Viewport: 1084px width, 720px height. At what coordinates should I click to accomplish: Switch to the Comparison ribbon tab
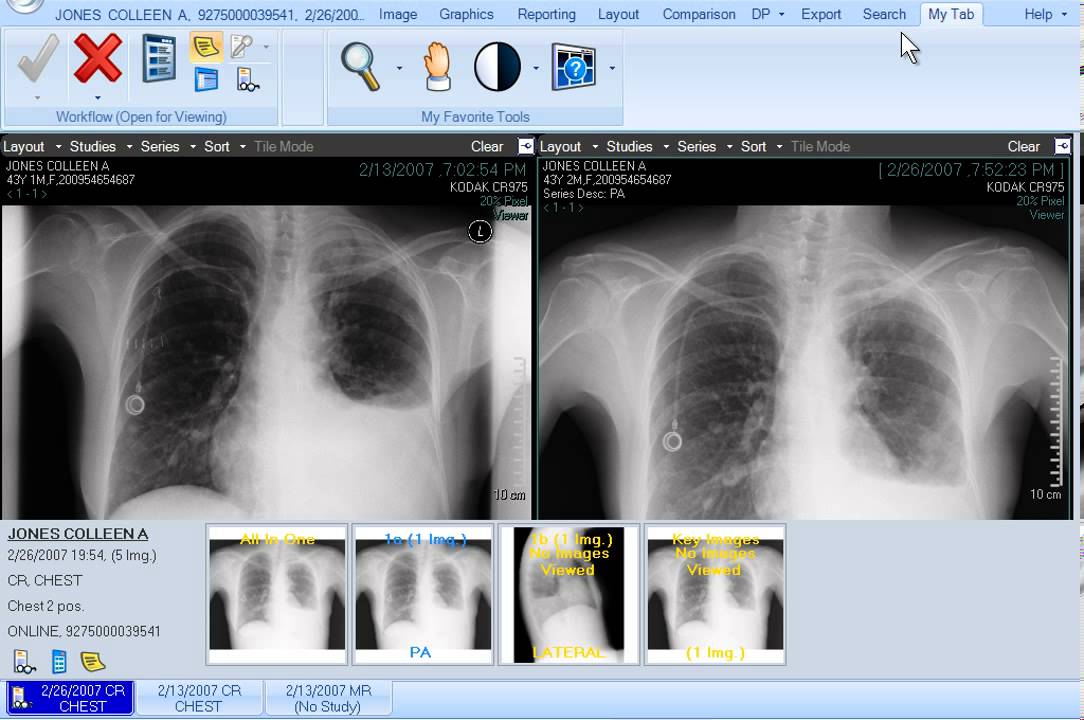tap(699, 14)
